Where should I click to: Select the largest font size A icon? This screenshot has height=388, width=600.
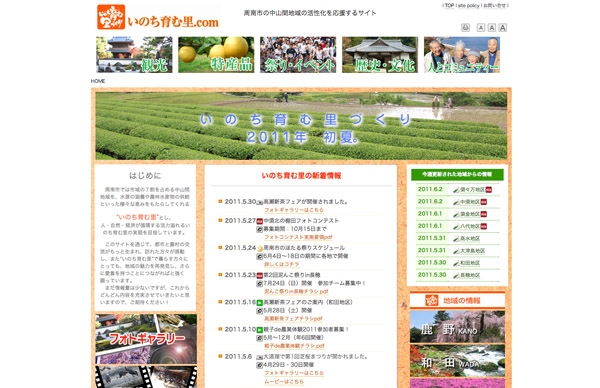[x=502, y=28]
